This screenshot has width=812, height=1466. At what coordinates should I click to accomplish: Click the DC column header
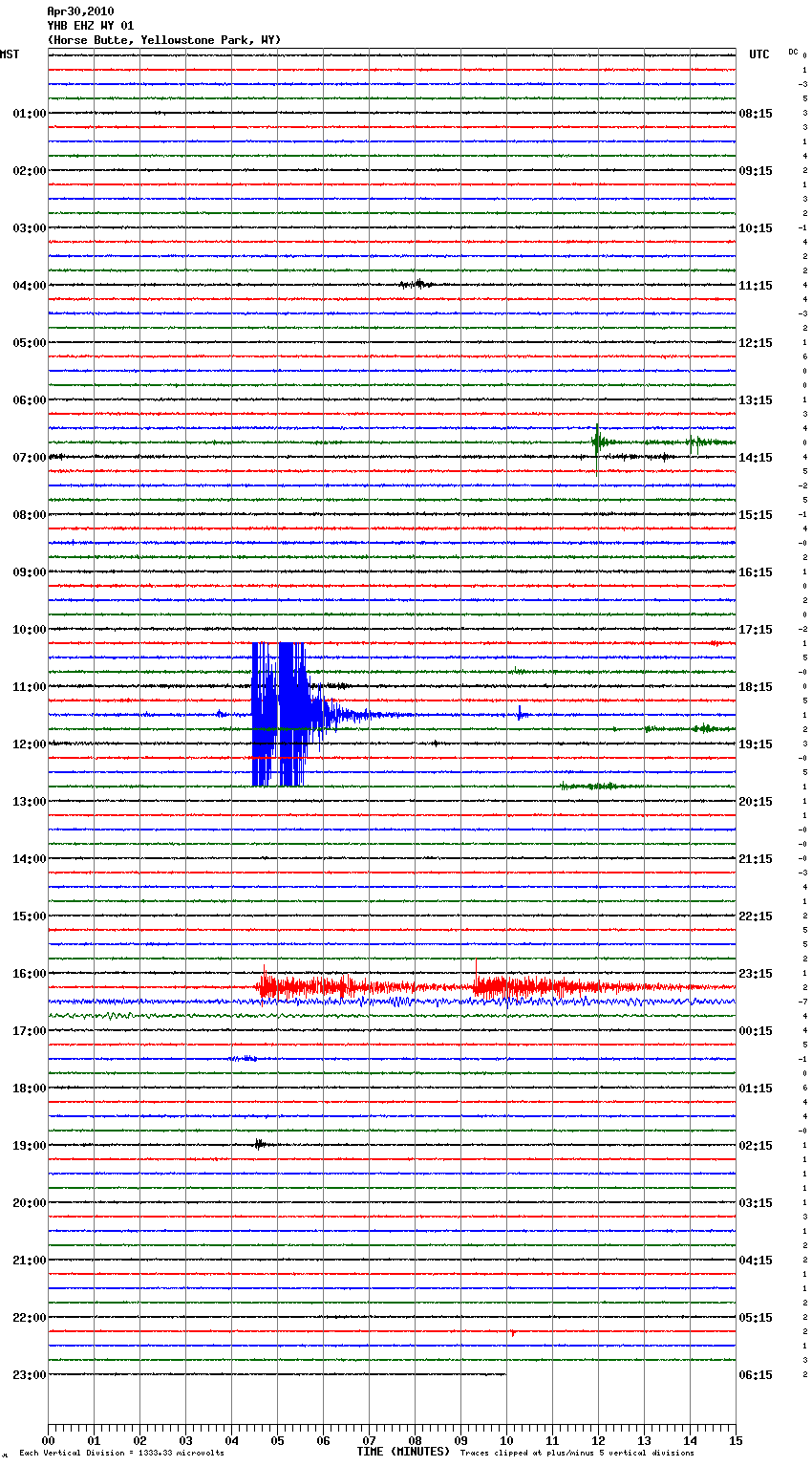793,52
